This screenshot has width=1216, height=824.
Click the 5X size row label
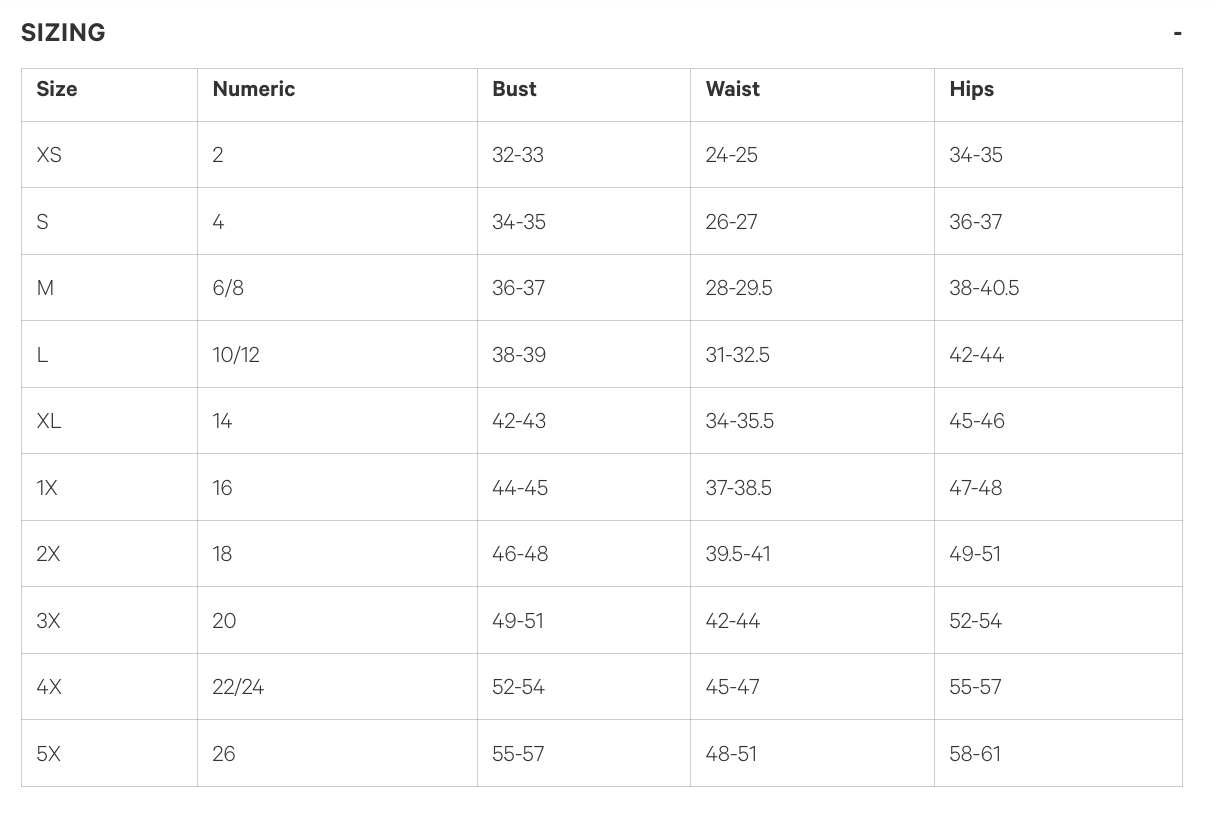(48, 754)
